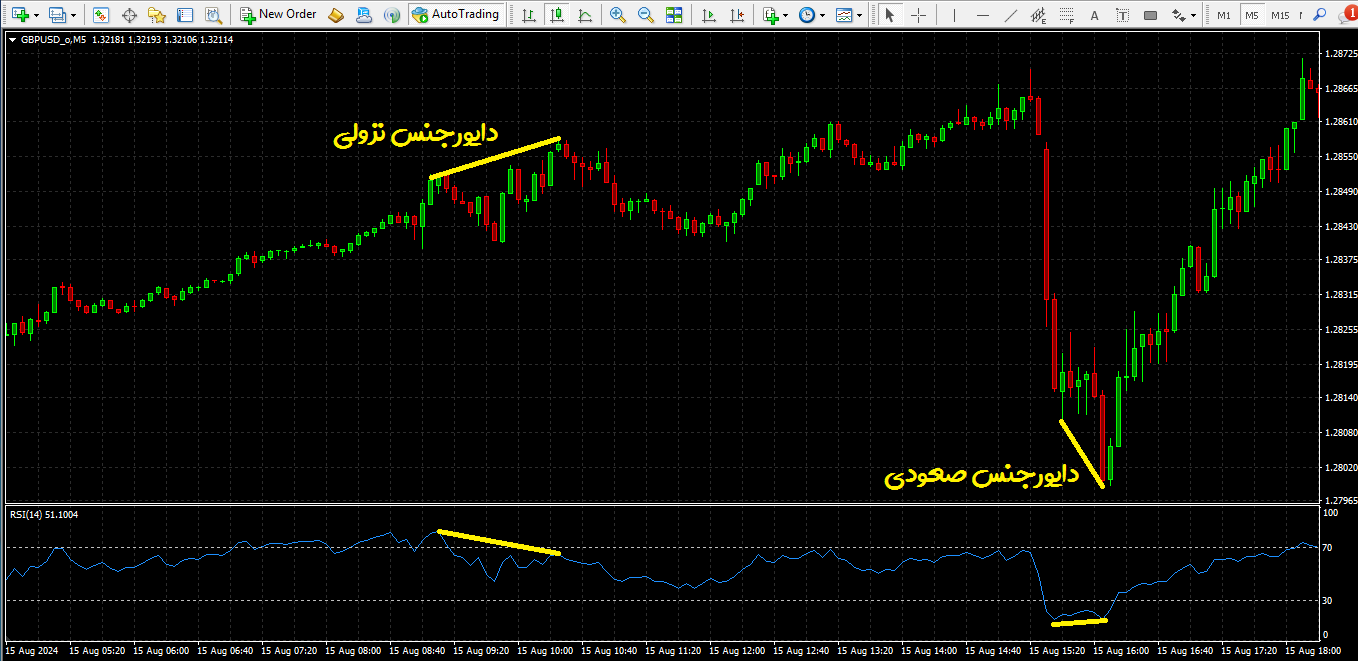This screenshot has width=1358, height=661.
Task: Expand the Periods dropdown arrow
Action: (823, 16)
